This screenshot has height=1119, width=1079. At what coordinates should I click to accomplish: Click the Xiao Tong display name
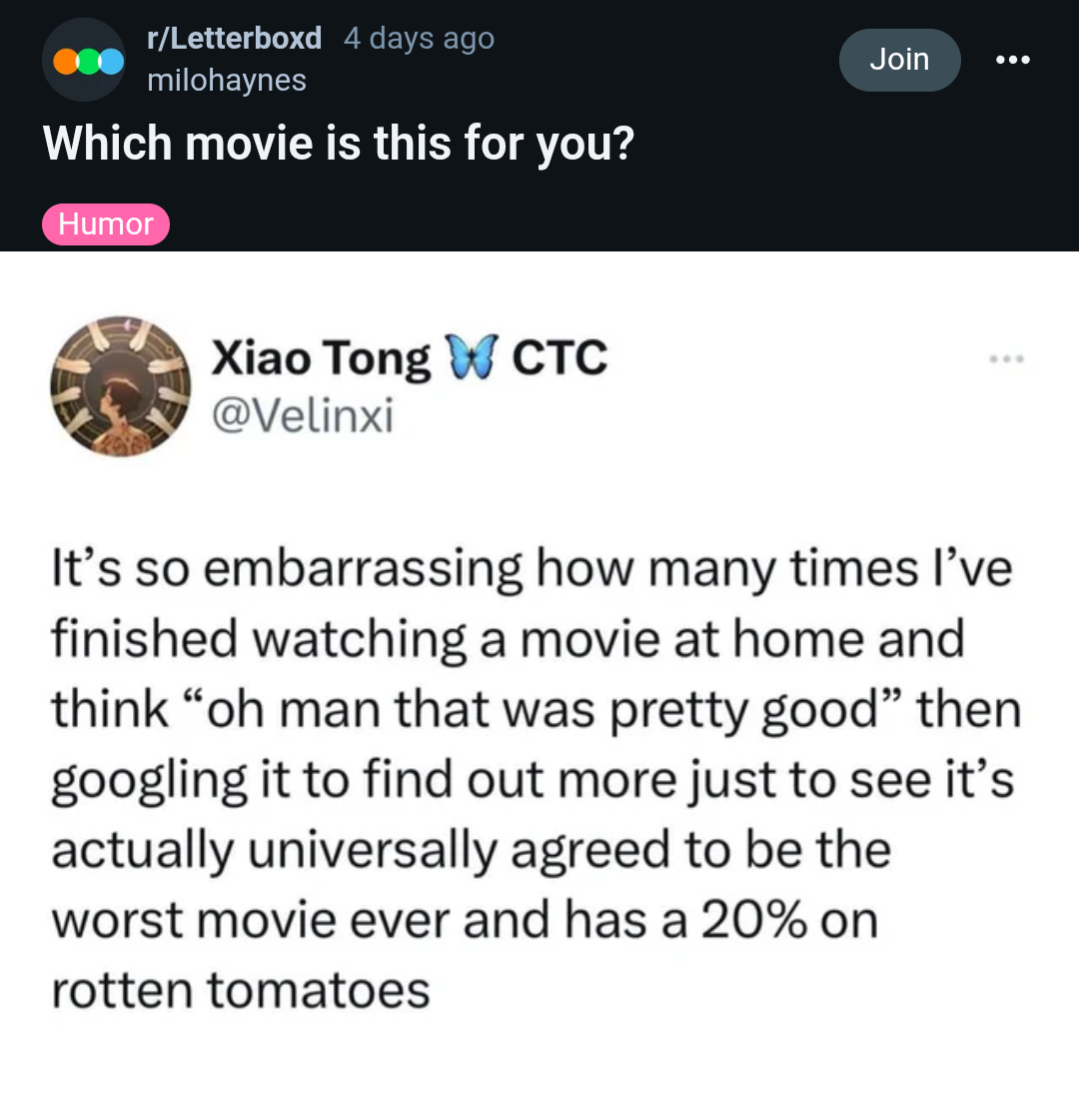320,358
